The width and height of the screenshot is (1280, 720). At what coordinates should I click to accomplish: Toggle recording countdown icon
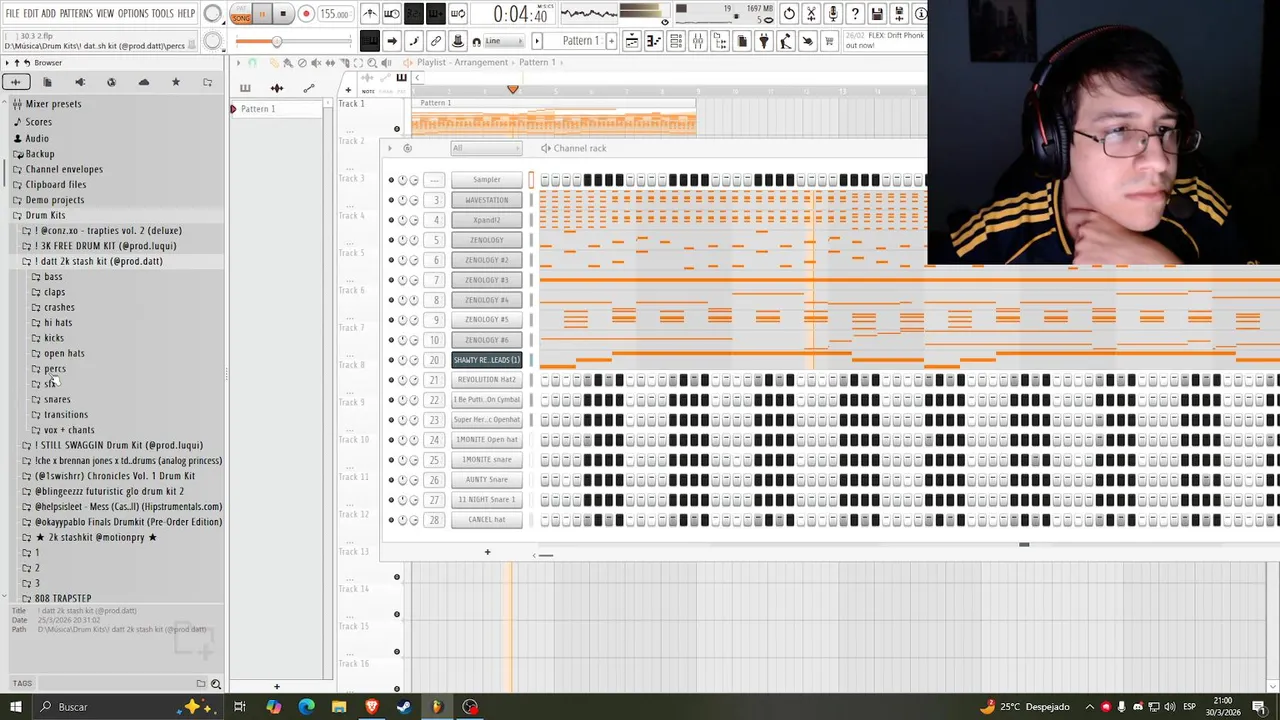pos(413,14)
